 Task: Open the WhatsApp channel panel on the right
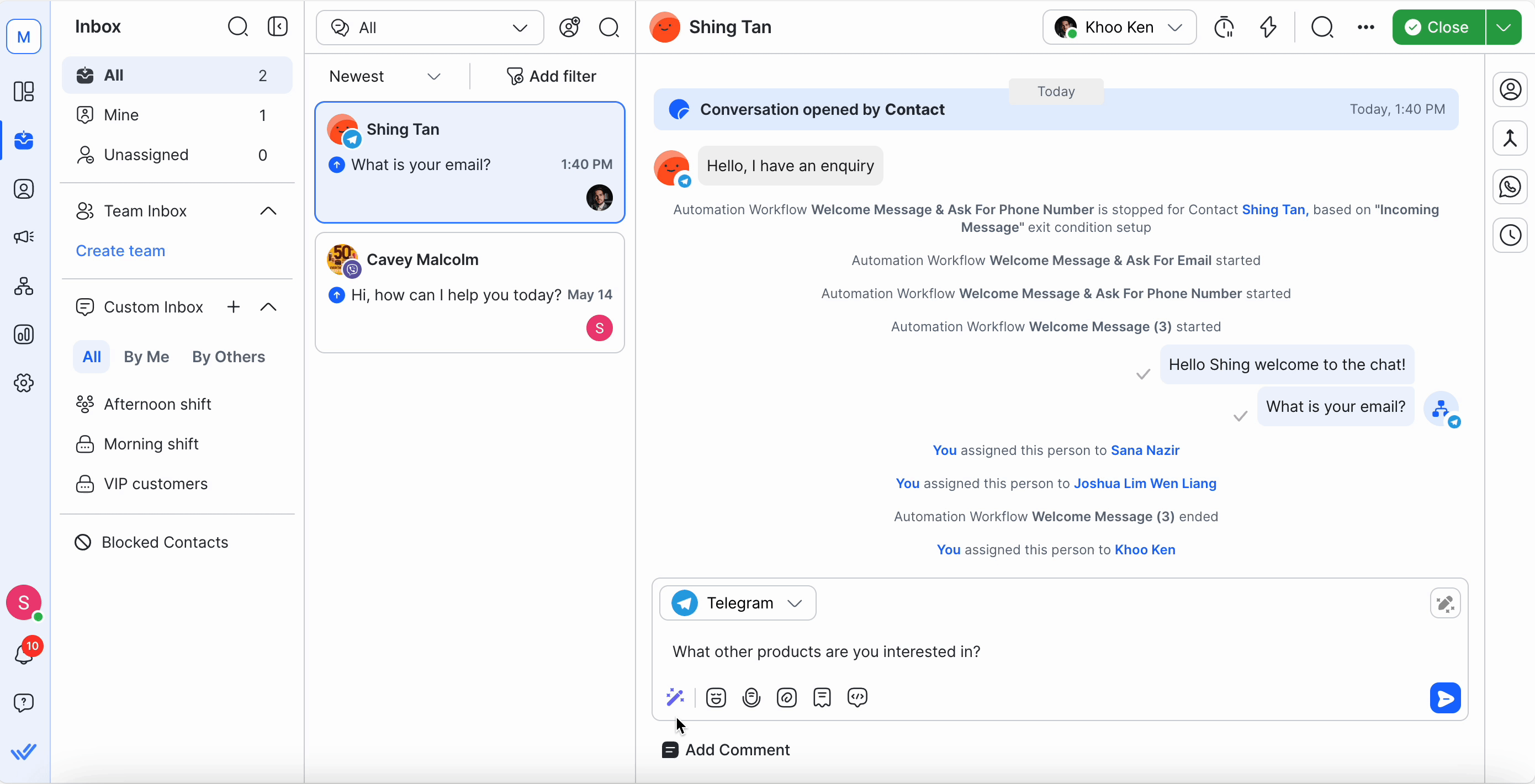click(1511, 187)
